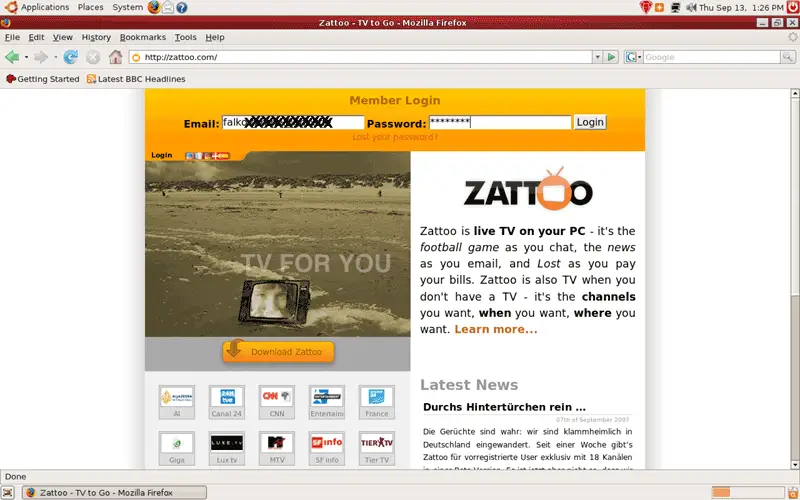Image resolution: width=800 pixels, height=500 pixels.
Task: Click the Zattoo Firefox taskbar window button
Action: [115, 492]
